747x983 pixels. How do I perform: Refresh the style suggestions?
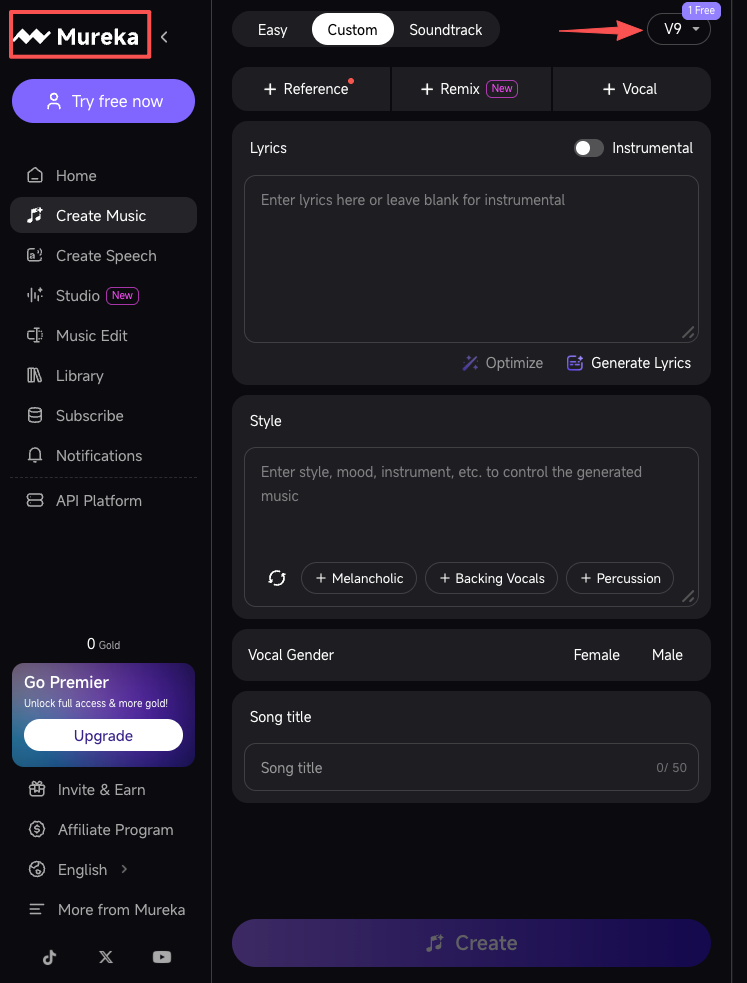pos(277,578)
